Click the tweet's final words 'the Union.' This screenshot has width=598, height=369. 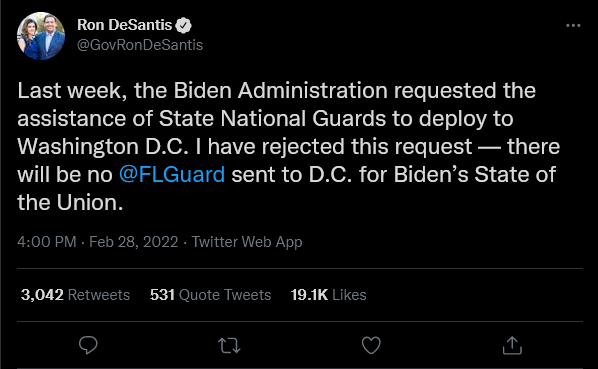(70, 202)
